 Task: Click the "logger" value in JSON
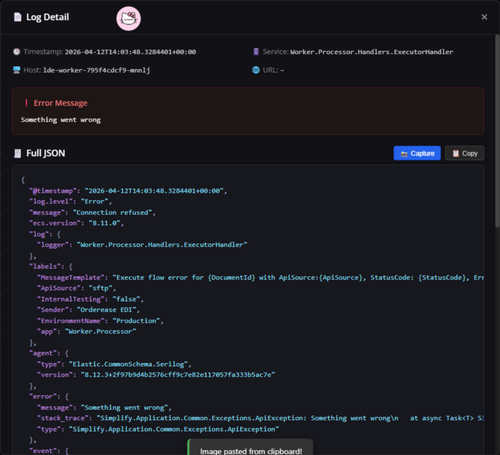click(x=162, y=245)
